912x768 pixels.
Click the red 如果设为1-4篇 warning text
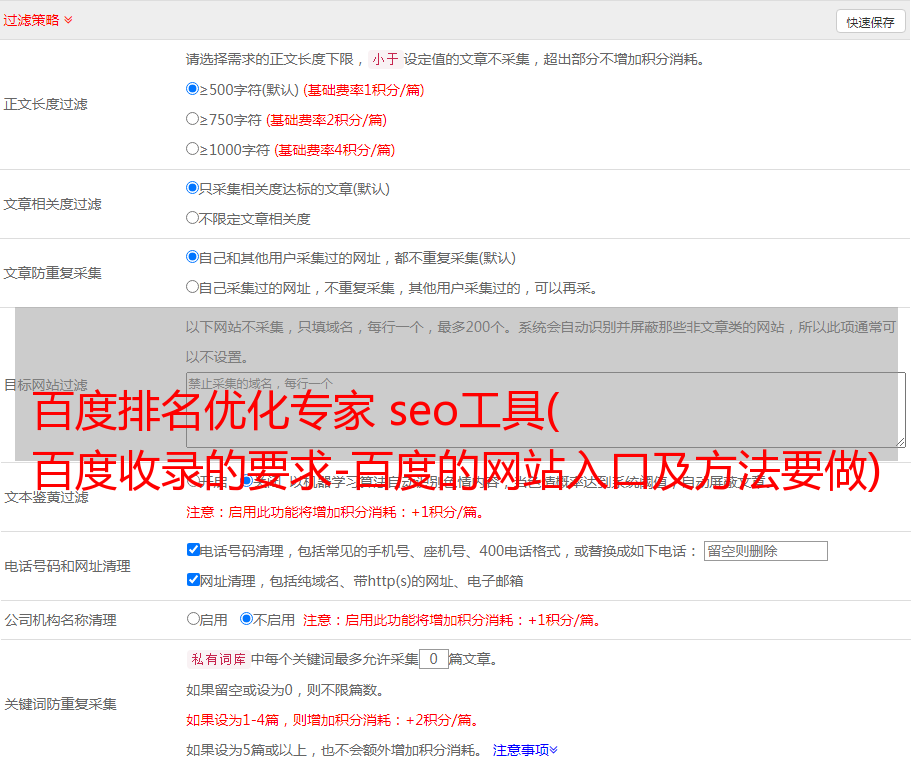(x=332, y=720)
